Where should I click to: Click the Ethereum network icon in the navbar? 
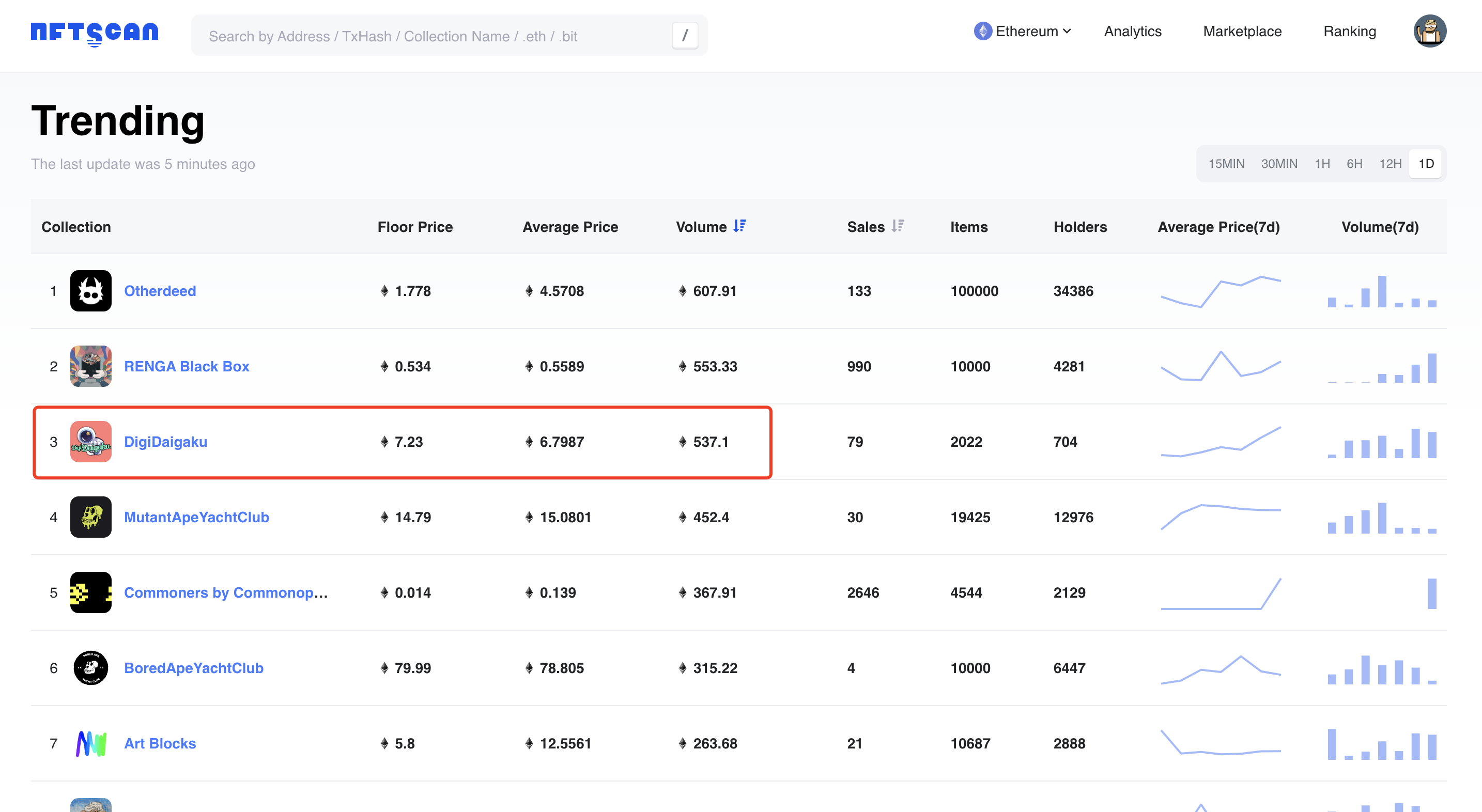(x=984, y=30)
